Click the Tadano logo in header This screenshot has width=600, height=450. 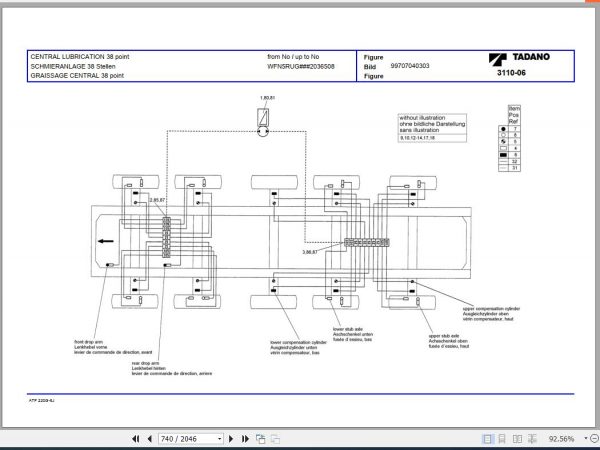click(519, 58)
